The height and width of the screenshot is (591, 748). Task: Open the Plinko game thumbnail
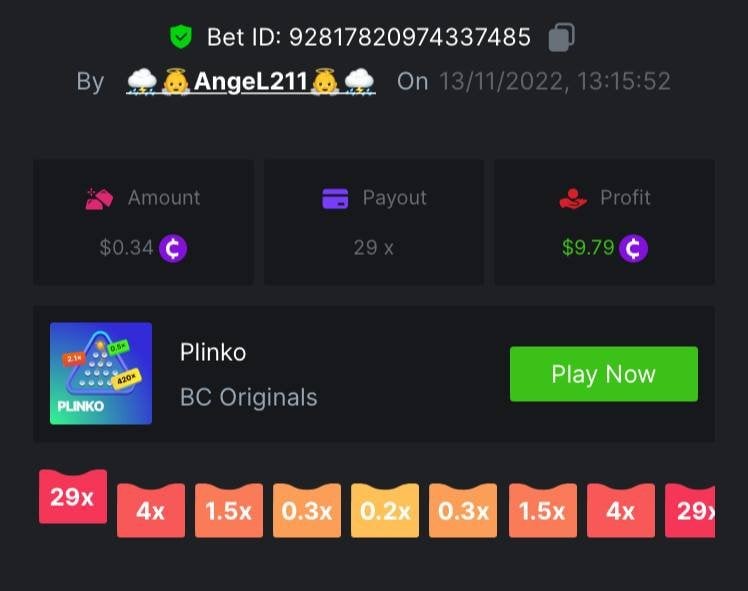pyautogui.click(x=101, y=373)
